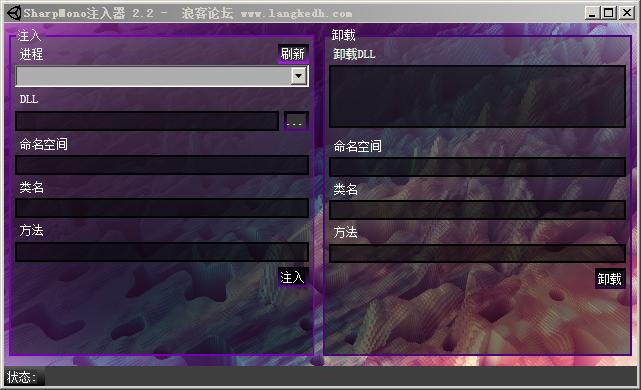This screenshot has width=641, height=390.
Task: Expand the 进程 process dropdown arrow
Action: (x=299, y=76)
